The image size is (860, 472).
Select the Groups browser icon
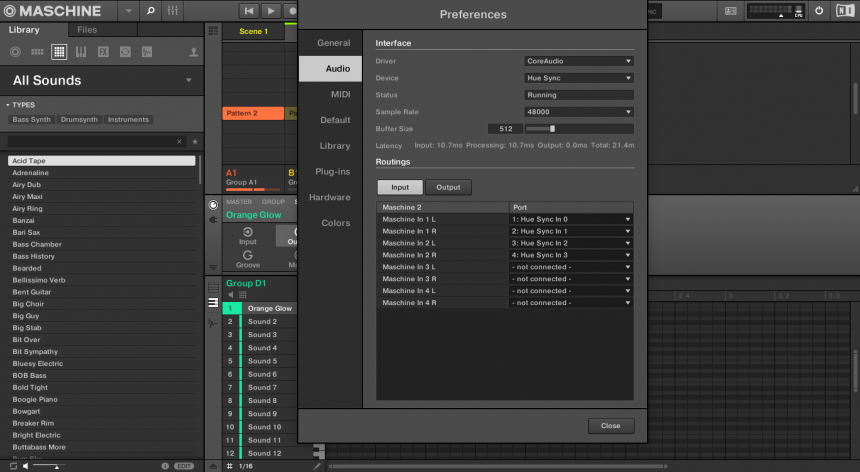point(37,52)
